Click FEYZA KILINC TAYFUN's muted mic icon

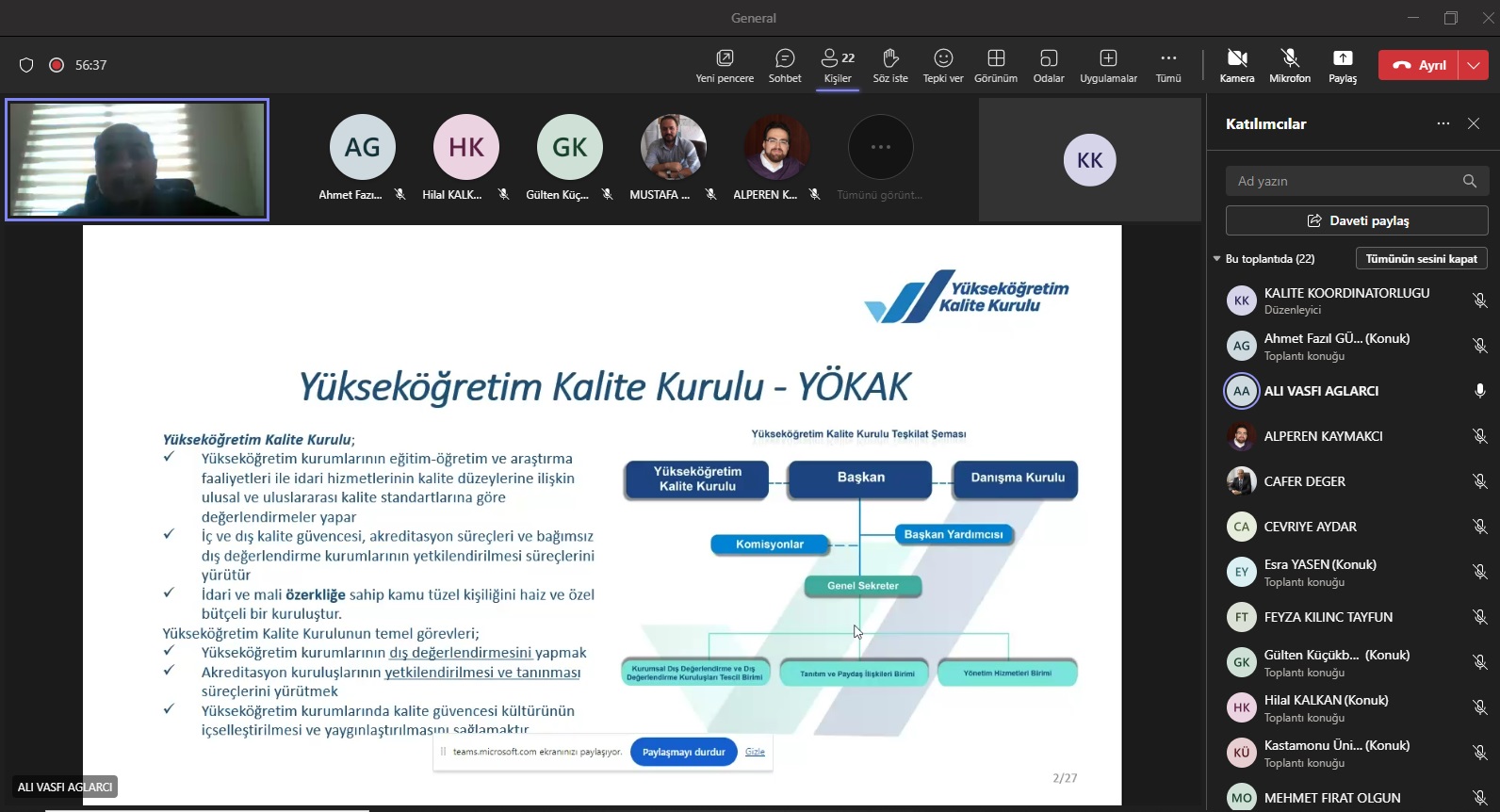coord(1480,617)
